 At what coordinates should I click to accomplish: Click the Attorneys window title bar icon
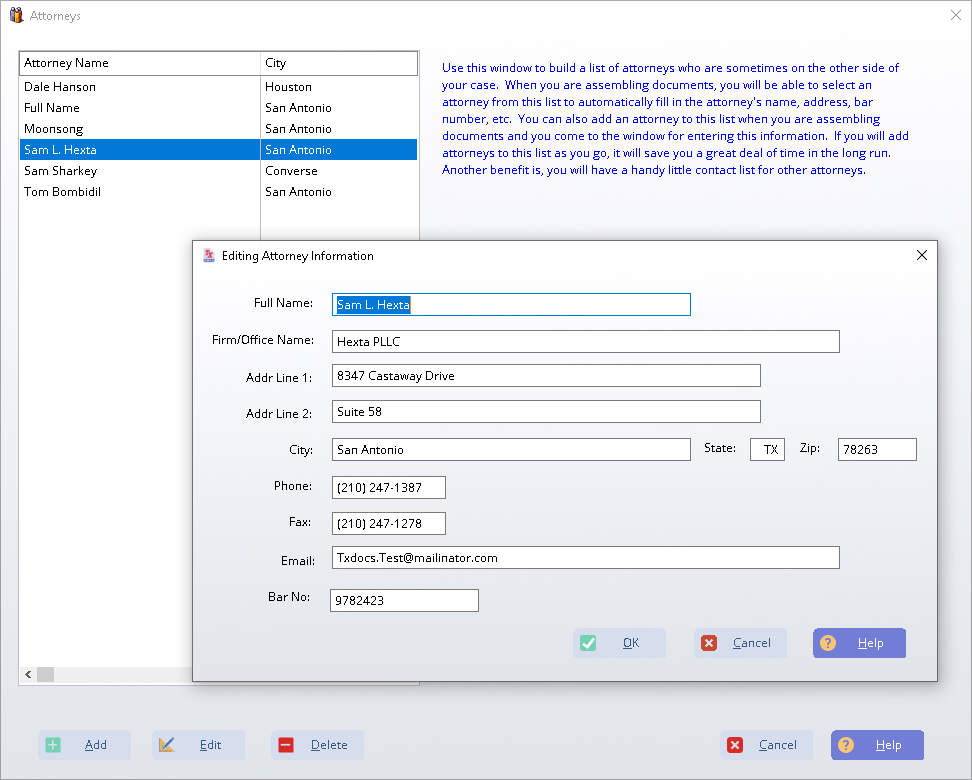coord(16,16)
